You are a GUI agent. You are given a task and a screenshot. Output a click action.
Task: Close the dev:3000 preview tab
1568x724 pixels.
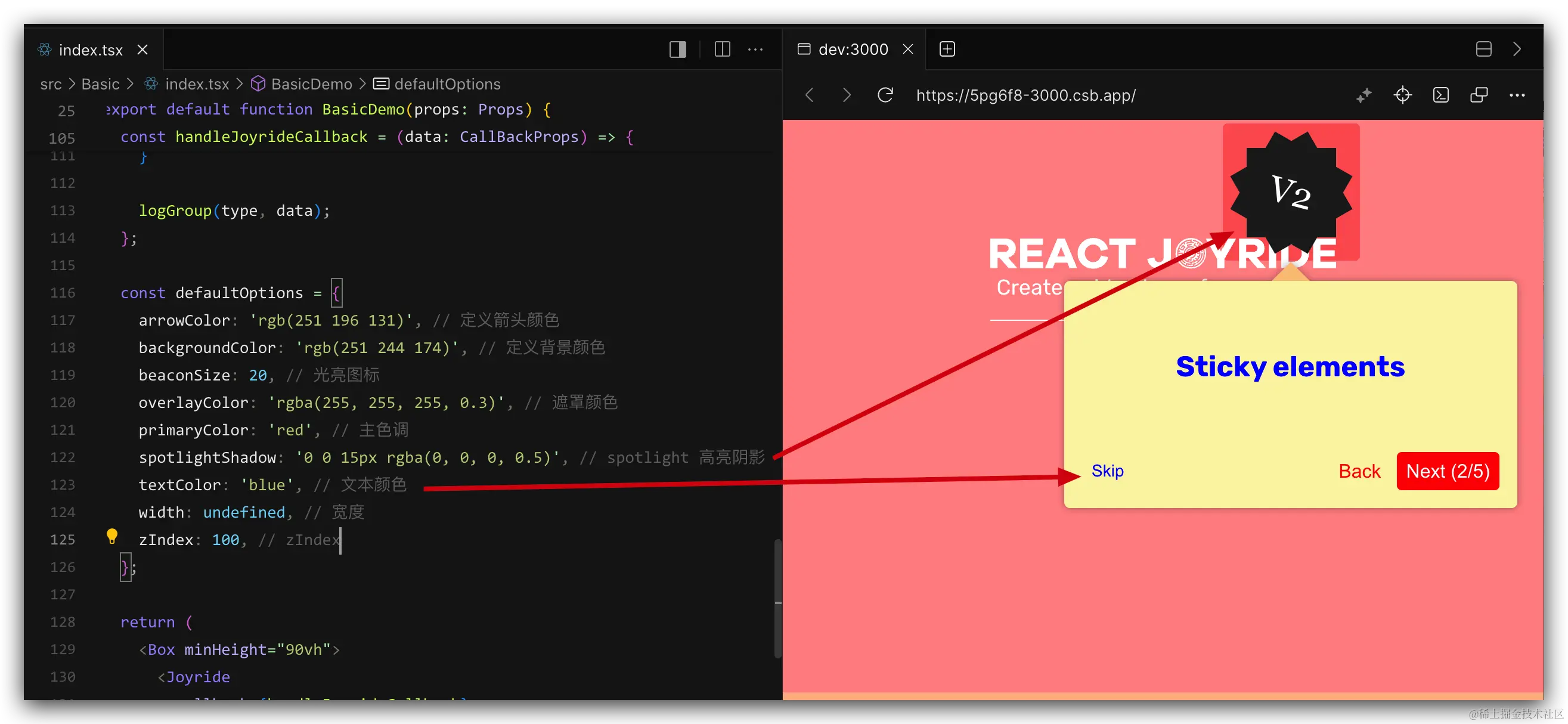907,49
